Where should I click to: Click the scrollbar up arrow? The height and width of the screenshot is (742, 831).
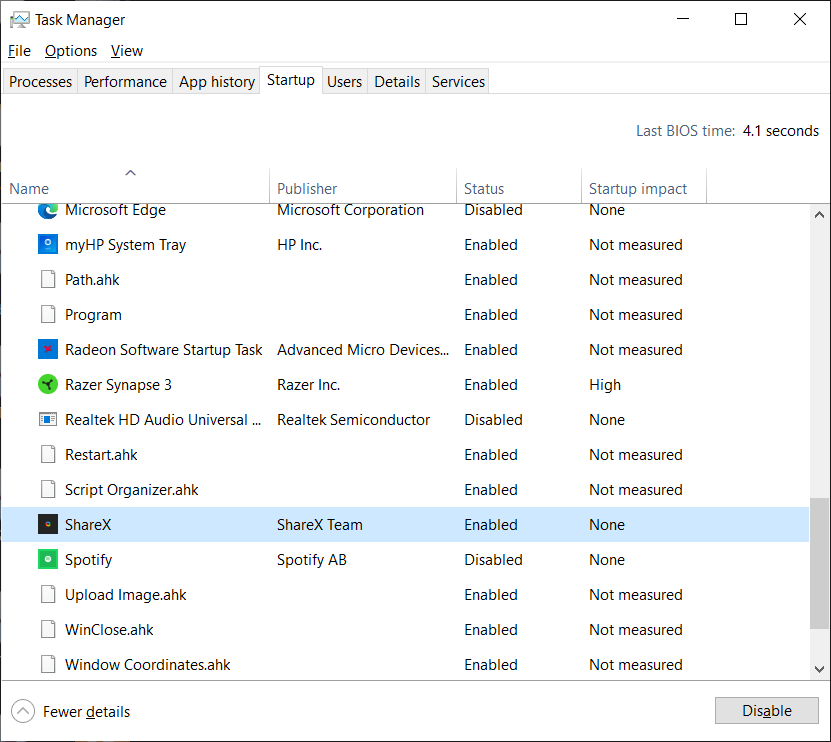pos(819,216)
